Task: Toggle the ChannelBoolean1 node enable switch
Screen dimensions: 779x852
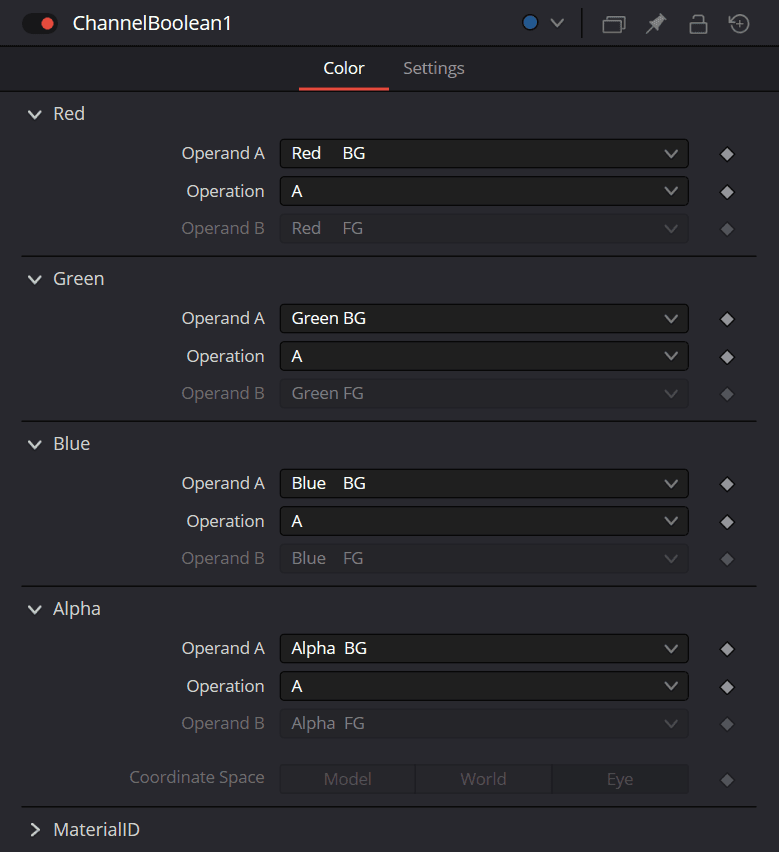Action: (x=39, y=23)
